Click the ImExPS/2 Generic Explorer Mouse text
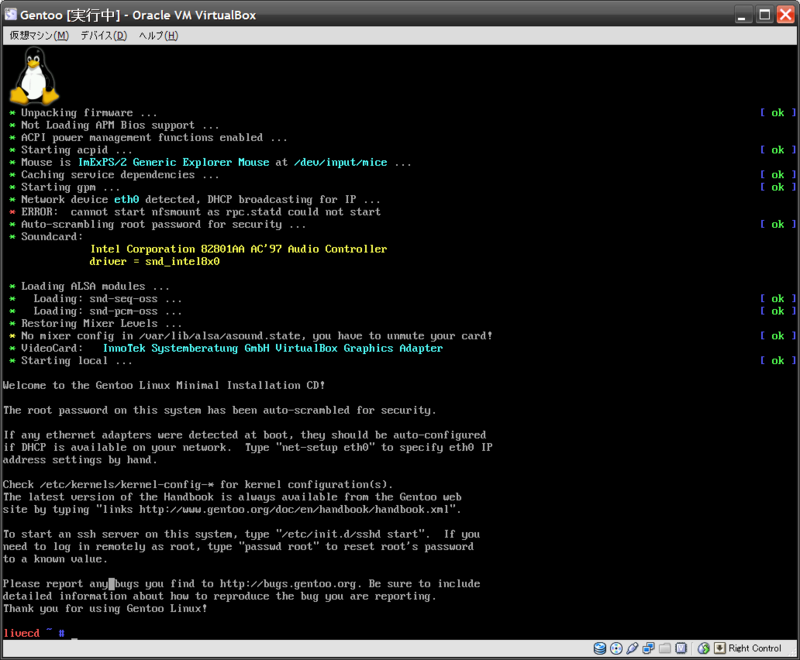 coord(173,162)
